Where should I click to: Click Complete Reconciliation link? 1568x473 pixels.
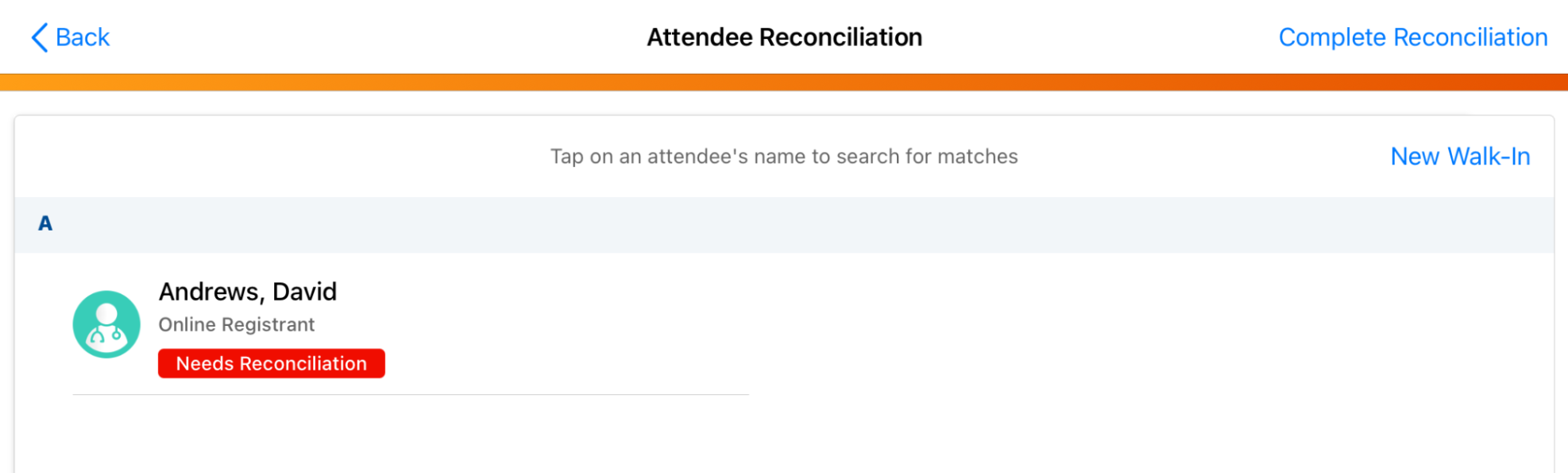(x=1412, y=37)
